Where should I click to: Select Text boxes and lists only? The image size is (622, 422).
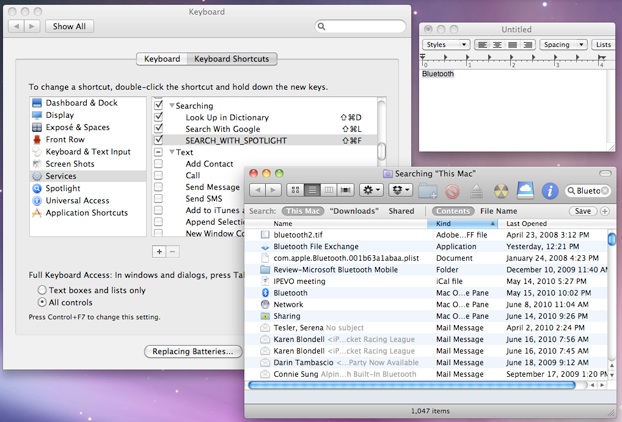click(42, 290)
